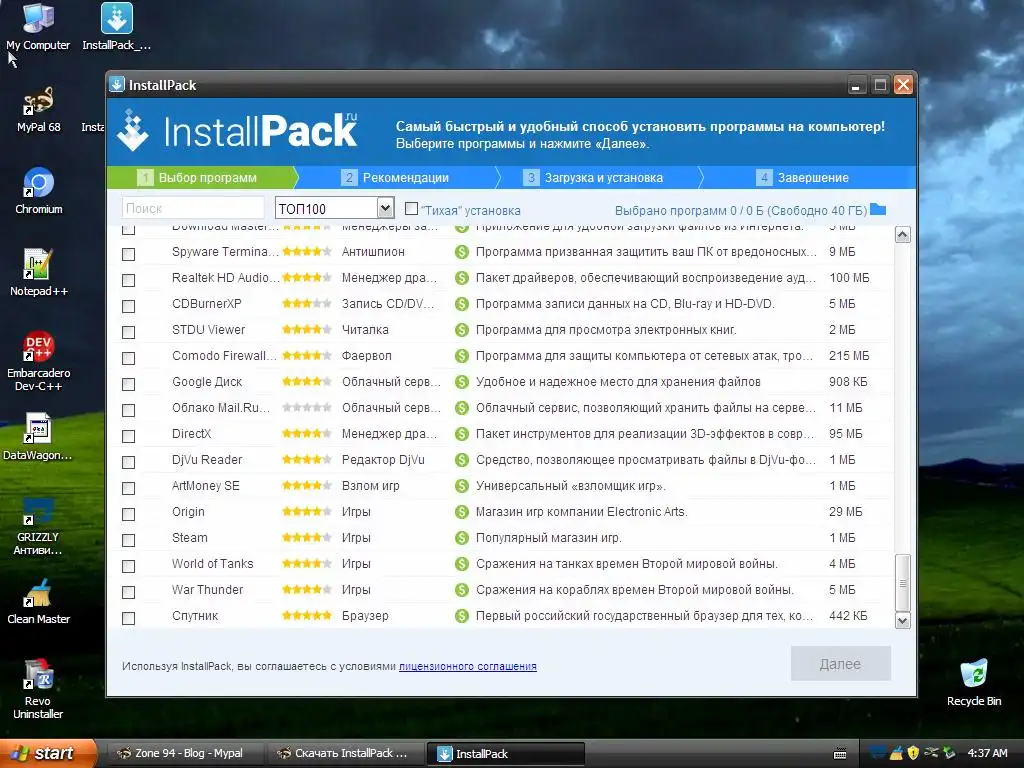Click the star rating of Спутник
Image resolution: width=1024 pixels, height=768 pixels.
coord(306,616)
